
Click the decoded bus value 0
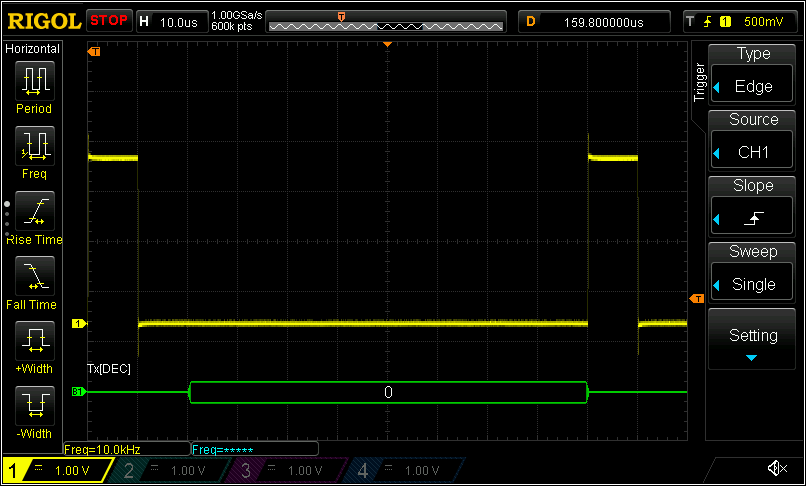coord(388,392)
